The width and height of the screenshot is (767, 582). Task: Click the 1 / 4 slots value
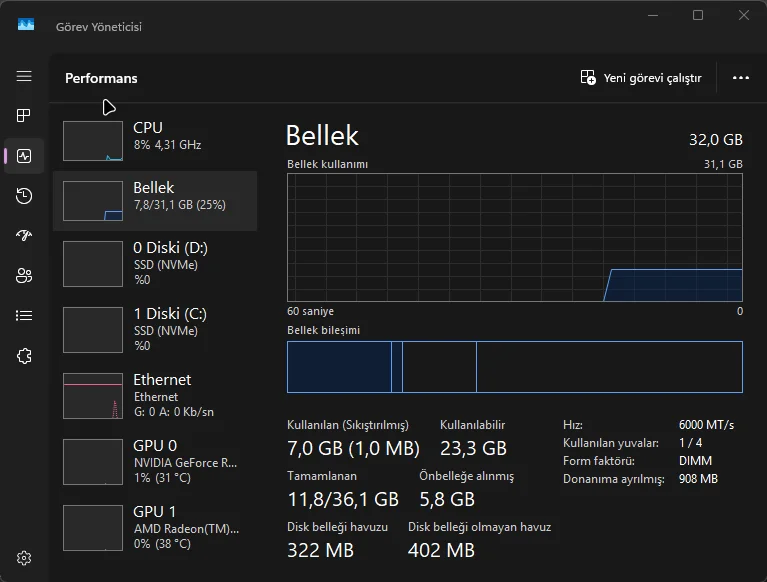[690, 443]
